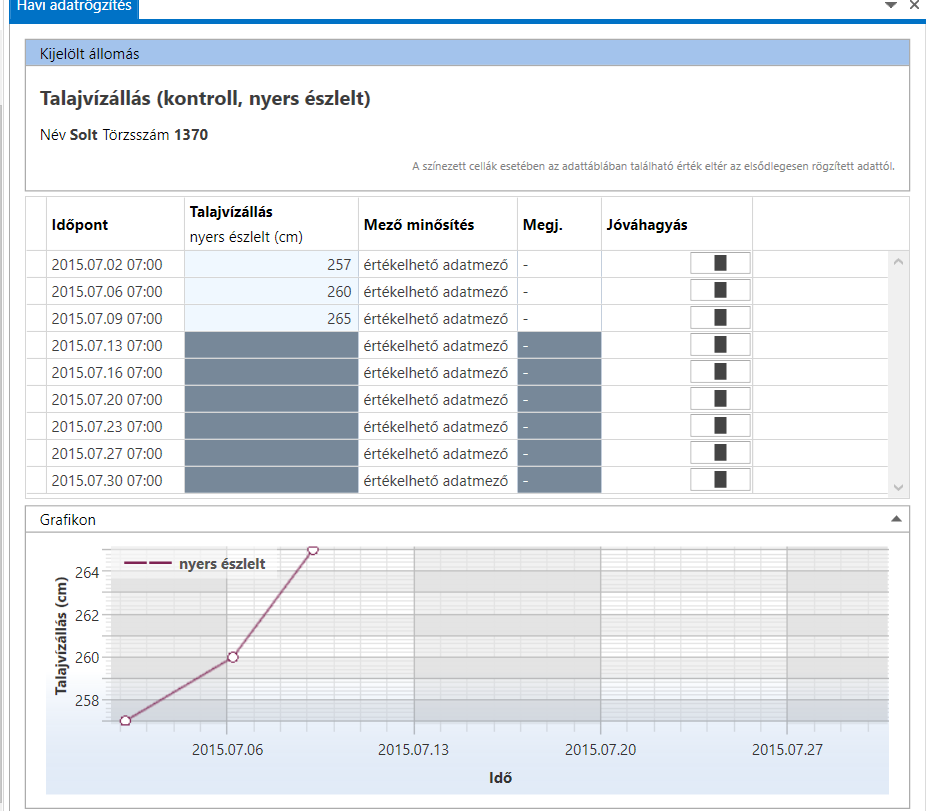Image resolution: width=926 pixels, height=811 pixels.
Task: Select the 2015.07.09 07:00 date cell
Action: 115,318
